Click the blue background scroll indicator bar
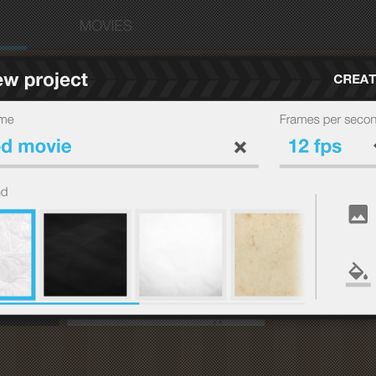This screenshot has height=376, width=376. click(69, 303)
